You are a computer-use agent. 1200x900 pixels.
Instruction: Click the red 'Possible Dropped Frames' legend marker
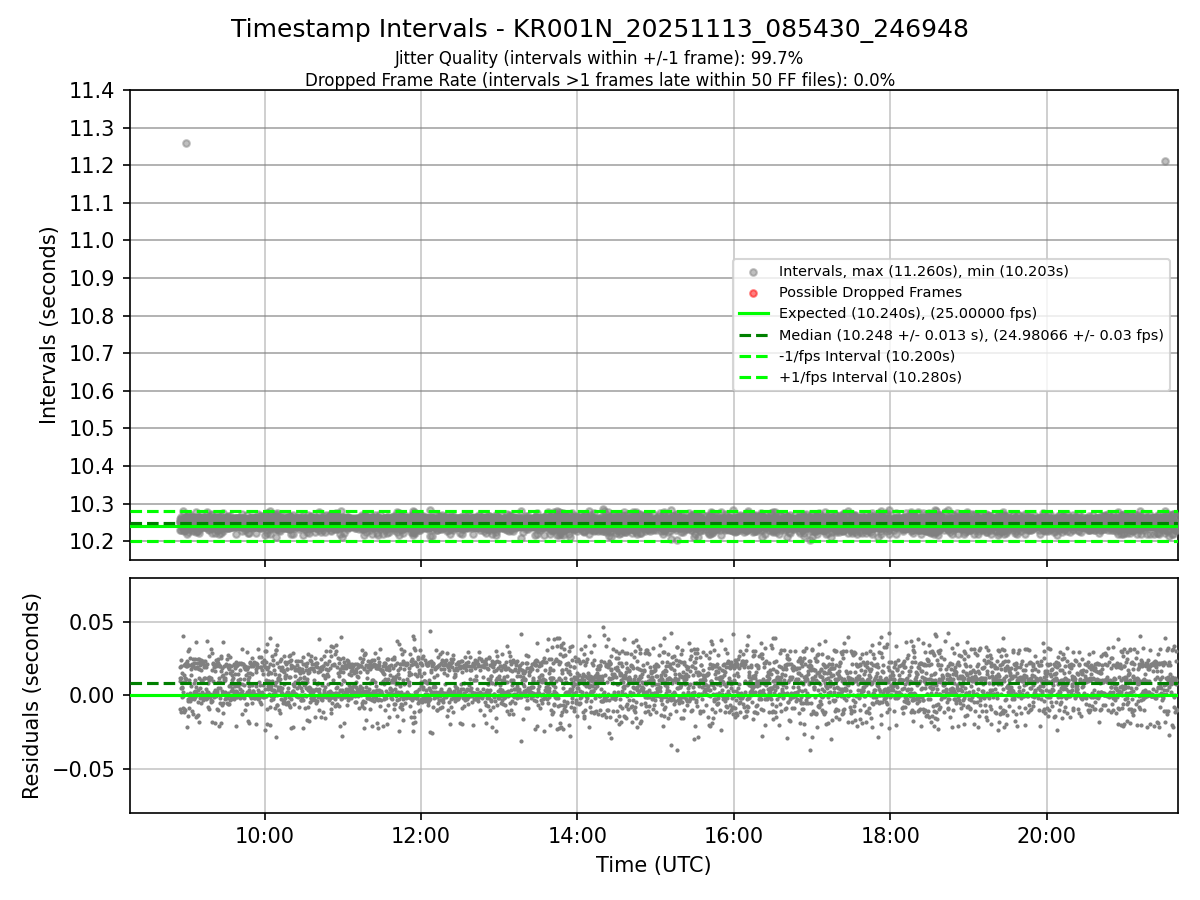coord(754,293)
